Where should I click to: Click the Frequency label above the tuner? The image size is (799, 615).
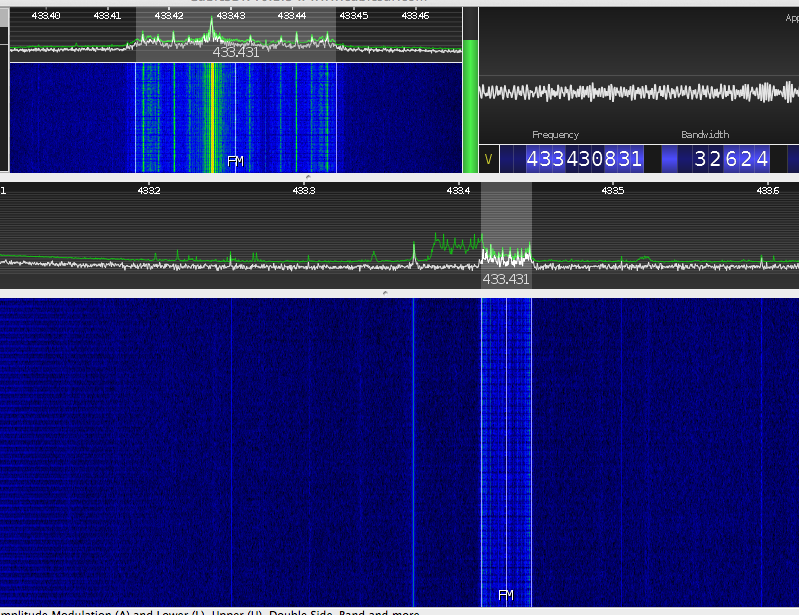pyautogui.click(x=555, y=135)
